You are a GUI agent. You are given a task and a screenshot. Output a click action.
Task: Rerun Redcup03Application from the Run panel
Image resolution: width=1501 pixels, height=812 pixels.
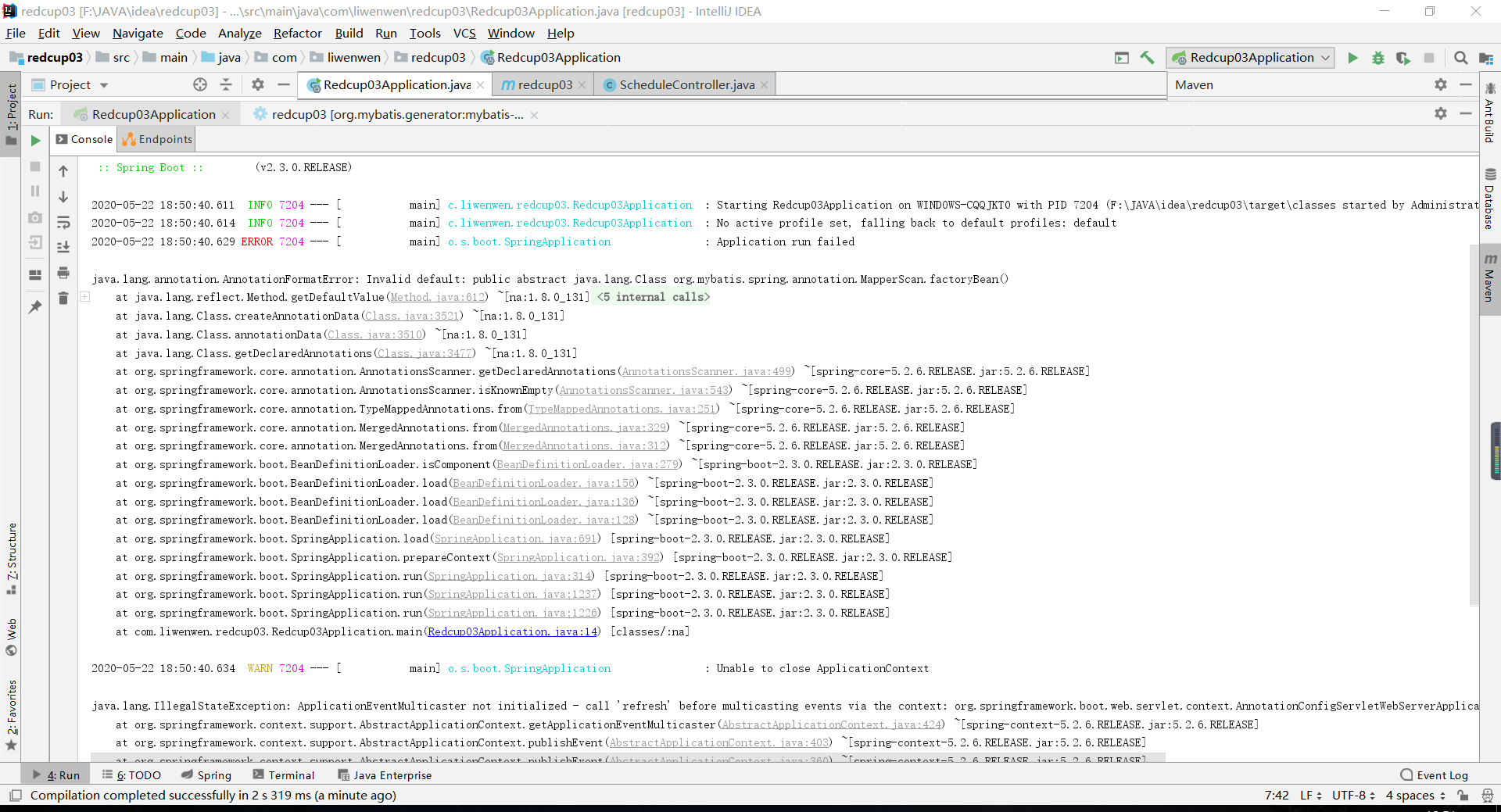[x=35, y=141]
